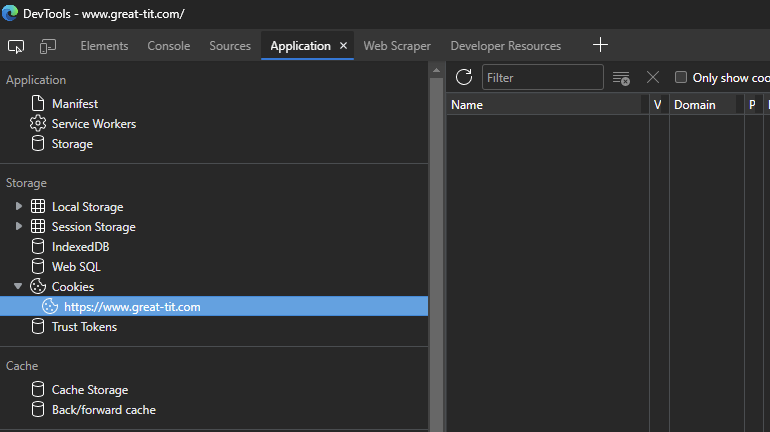Expand the Local Storage tree node
This screenshot has width=770, height=432.
click(x=19, y=206)
